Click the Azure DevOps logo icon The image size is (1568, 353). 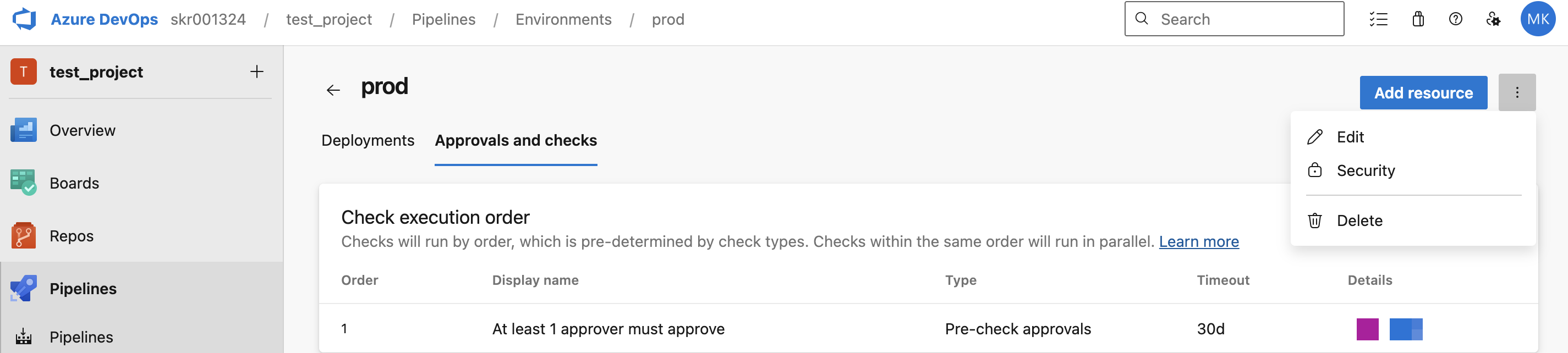click(x=24, y=19)
